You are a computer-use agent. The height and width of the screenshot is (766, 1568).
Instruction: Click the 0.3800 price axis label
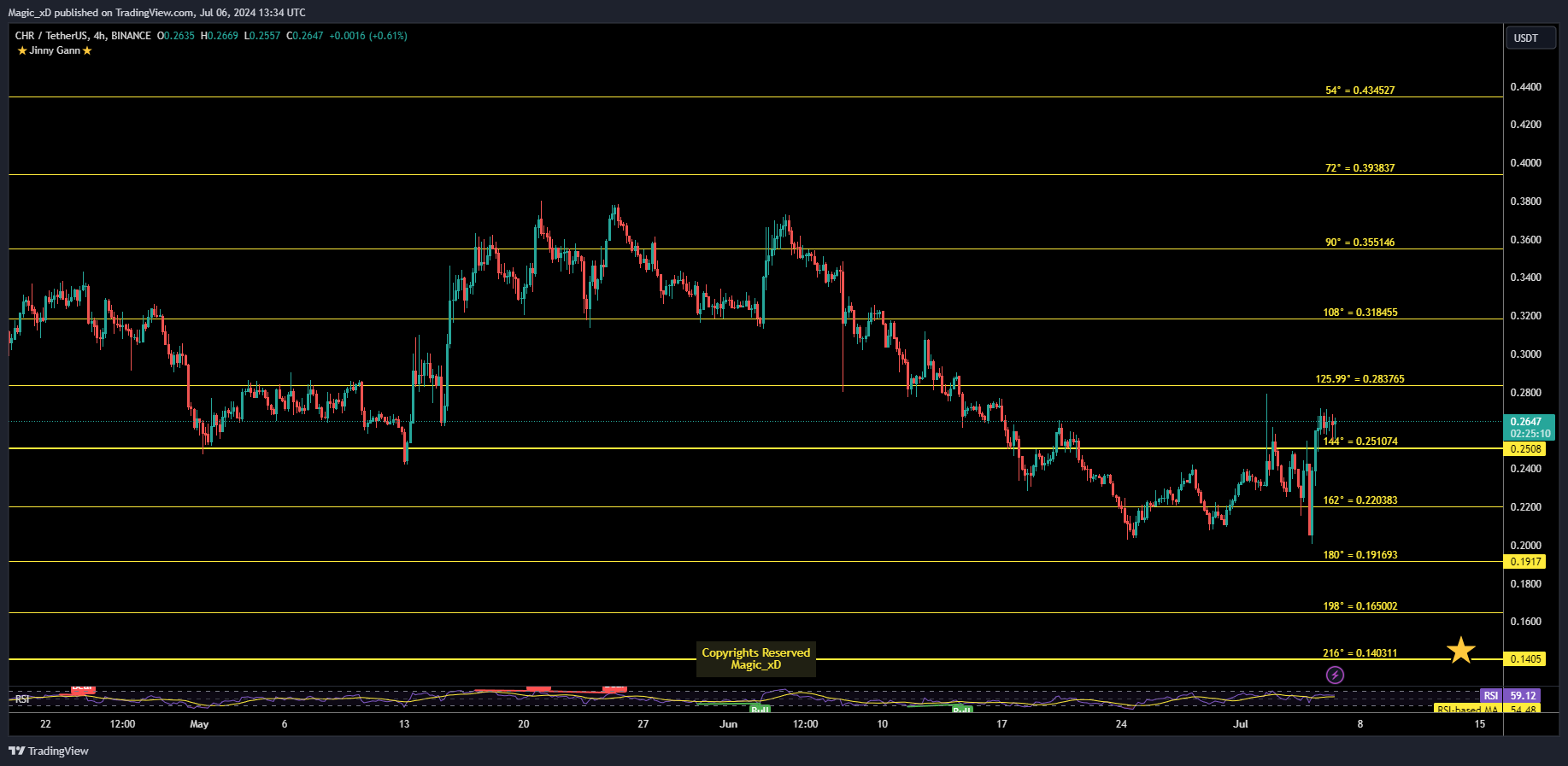[1526, 202]
